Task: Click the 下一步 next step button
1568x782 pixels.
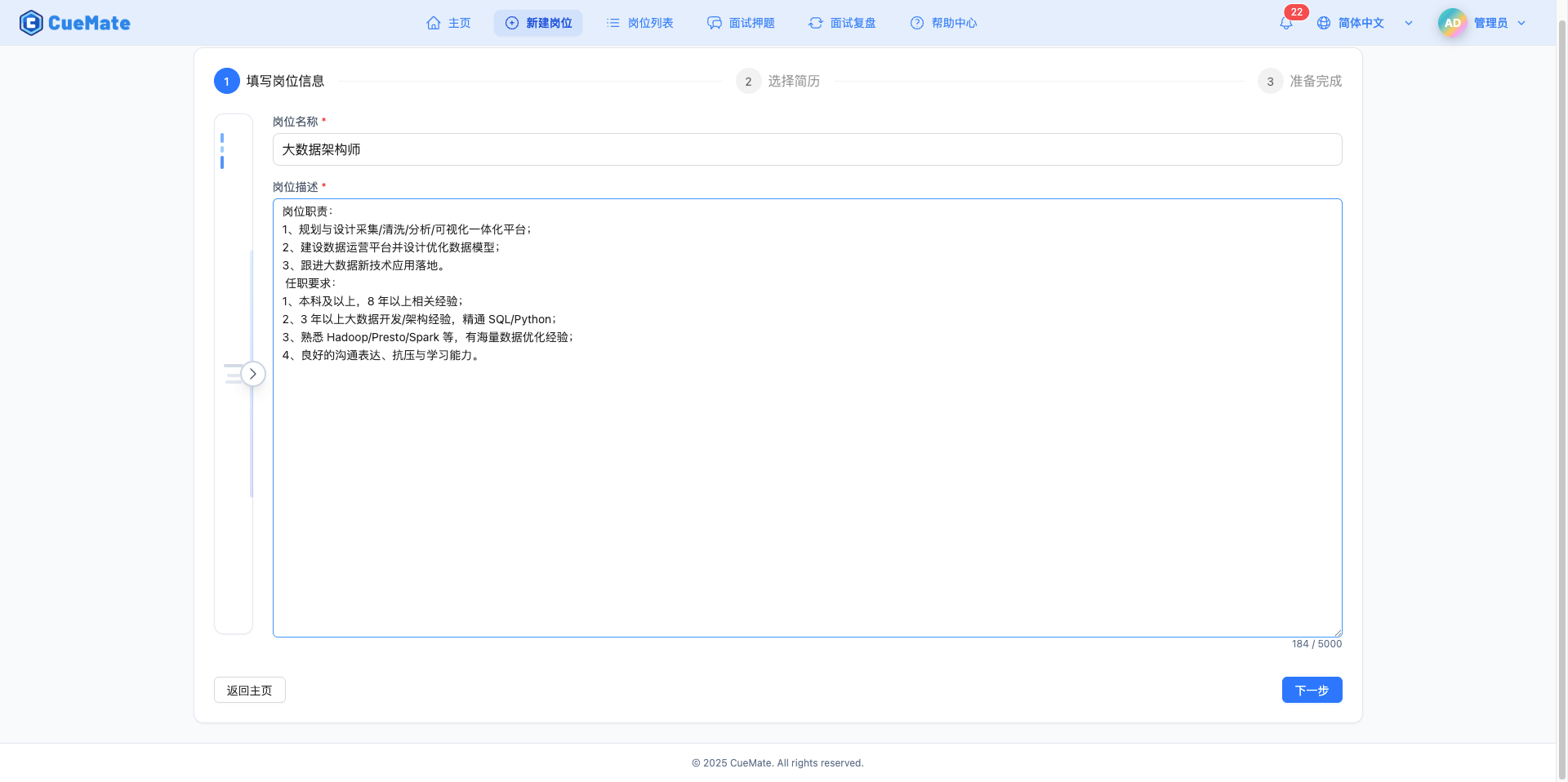Action: (1312, 690)
